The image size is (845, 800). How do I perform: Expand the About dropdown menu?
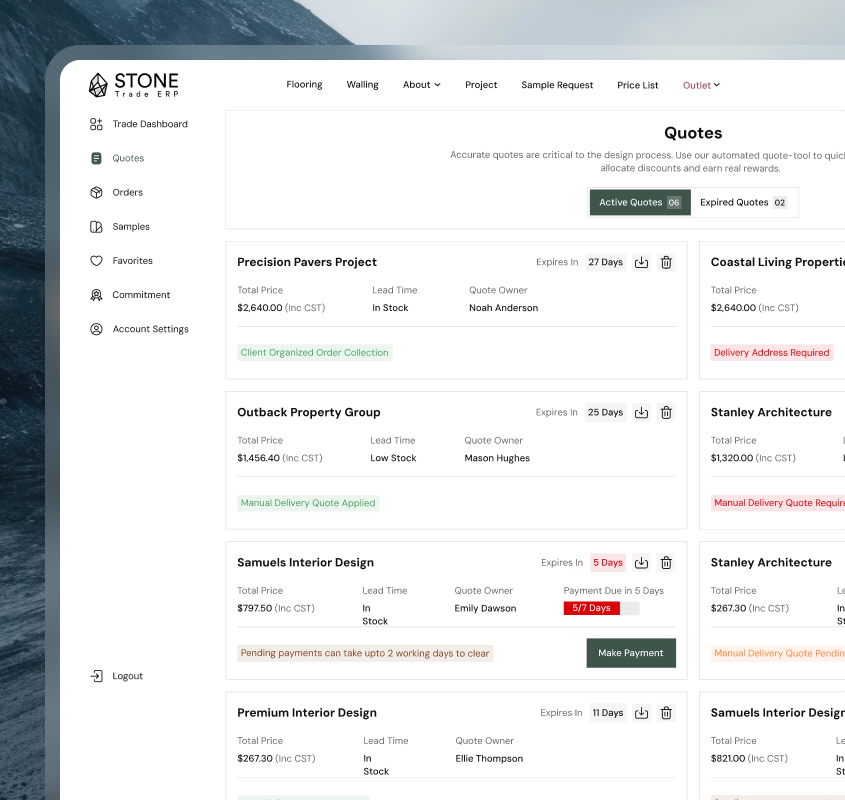click(421, 85)
